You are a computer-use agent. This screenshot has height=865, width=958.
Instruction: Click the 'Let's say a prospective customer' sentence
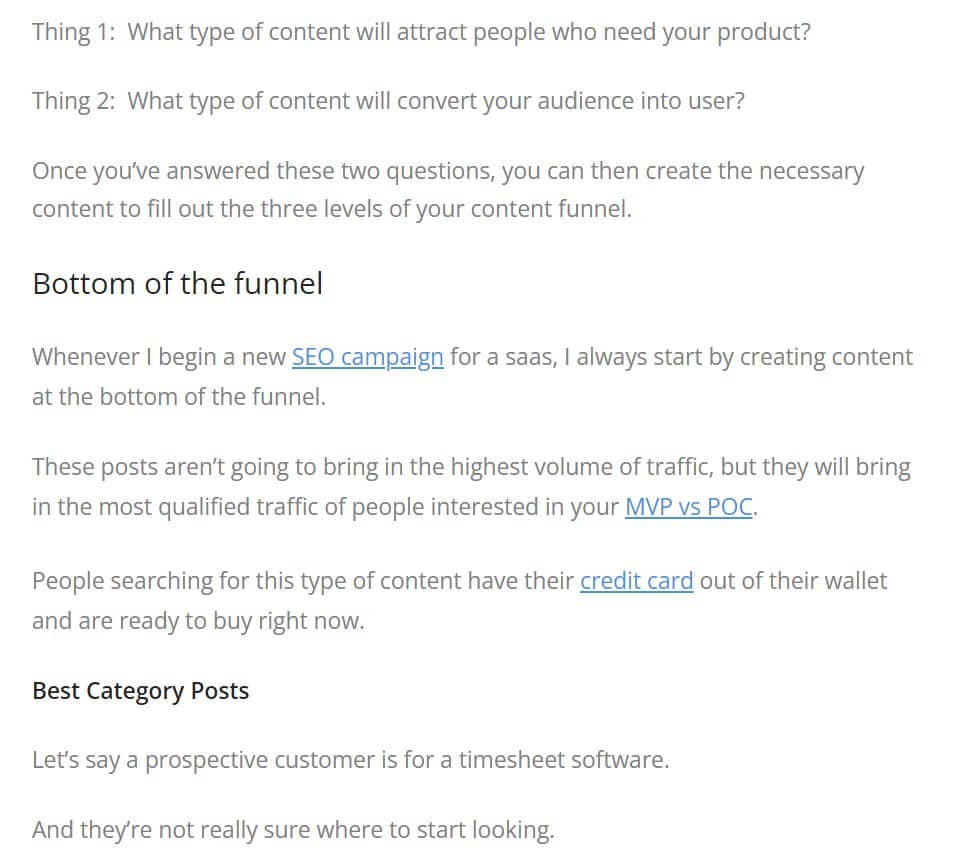pyautogui.click(x=350, y=759)
